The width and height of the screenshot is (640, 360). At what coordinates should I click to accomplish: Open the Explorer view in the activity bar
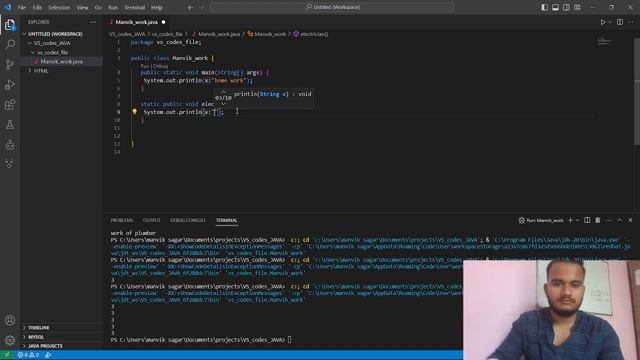click(x=10, y=25)
